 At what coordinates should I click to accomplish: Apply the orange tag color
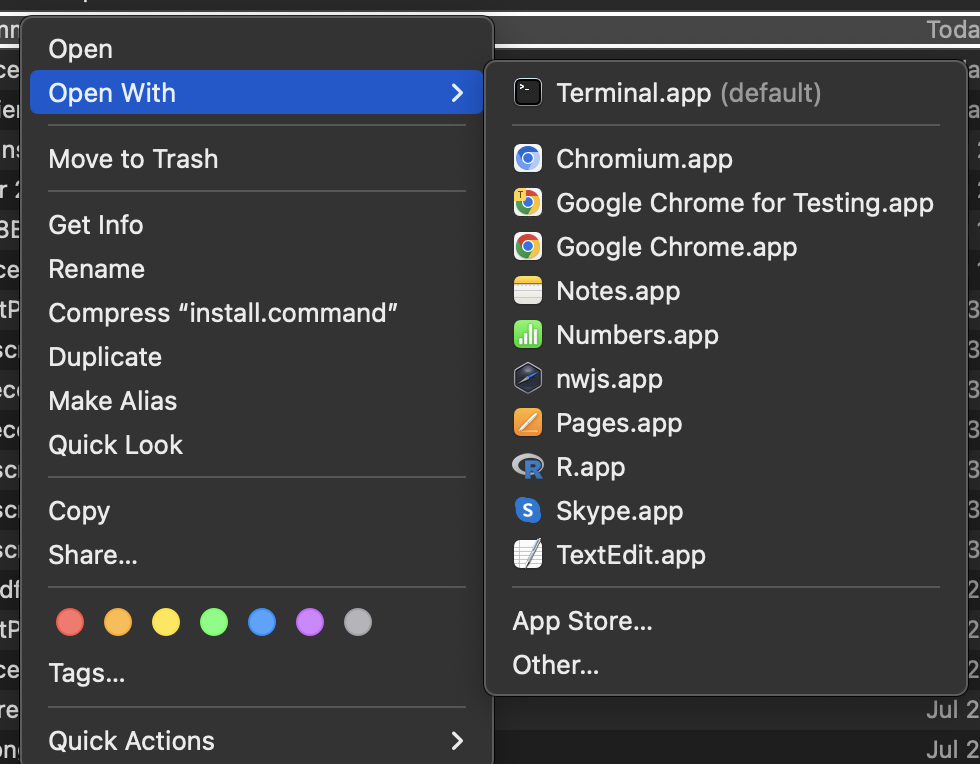(x=118, y=622)
